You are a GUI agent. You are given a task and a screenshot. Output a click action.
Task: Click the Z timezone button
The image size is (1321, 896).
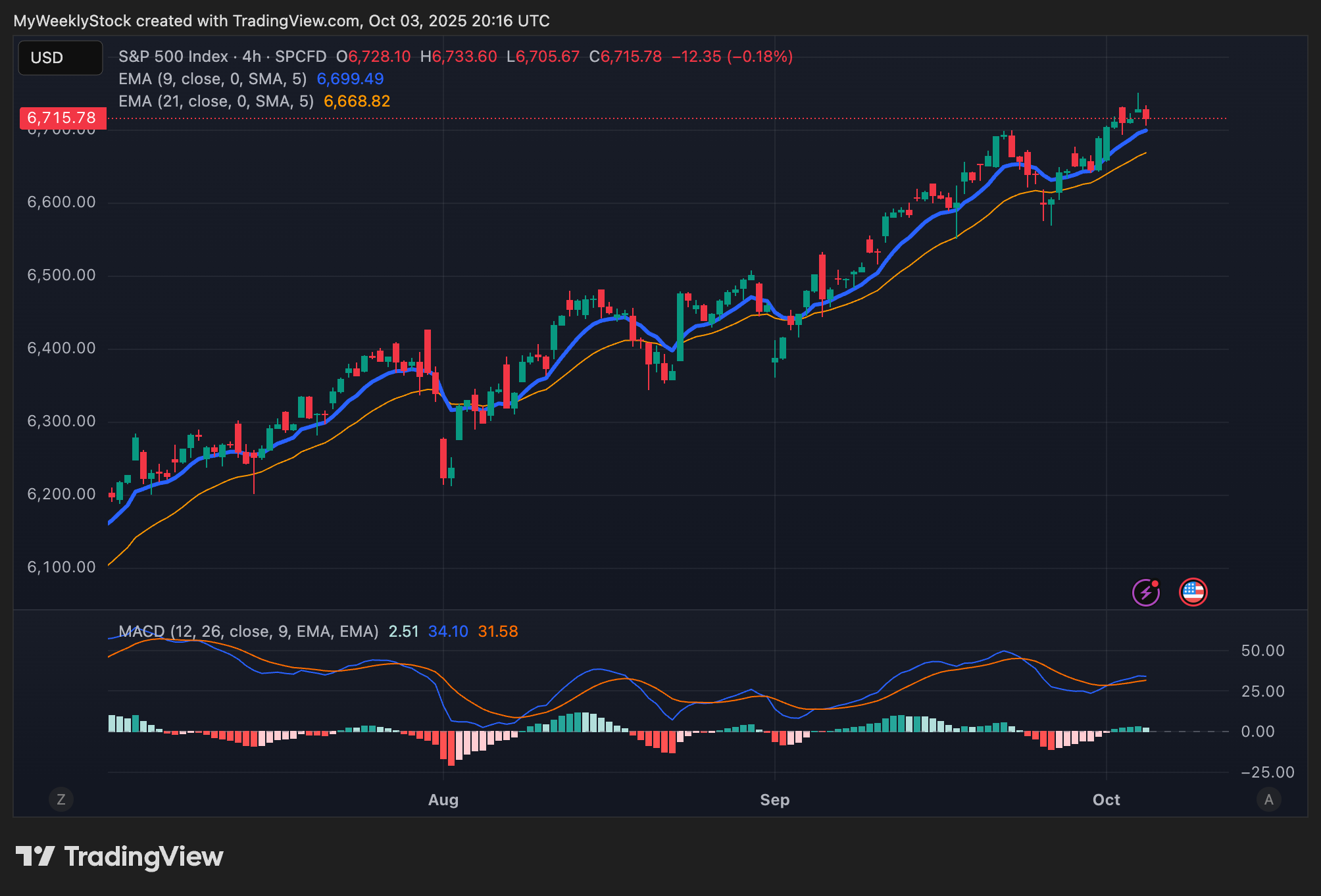coord(61,799)
